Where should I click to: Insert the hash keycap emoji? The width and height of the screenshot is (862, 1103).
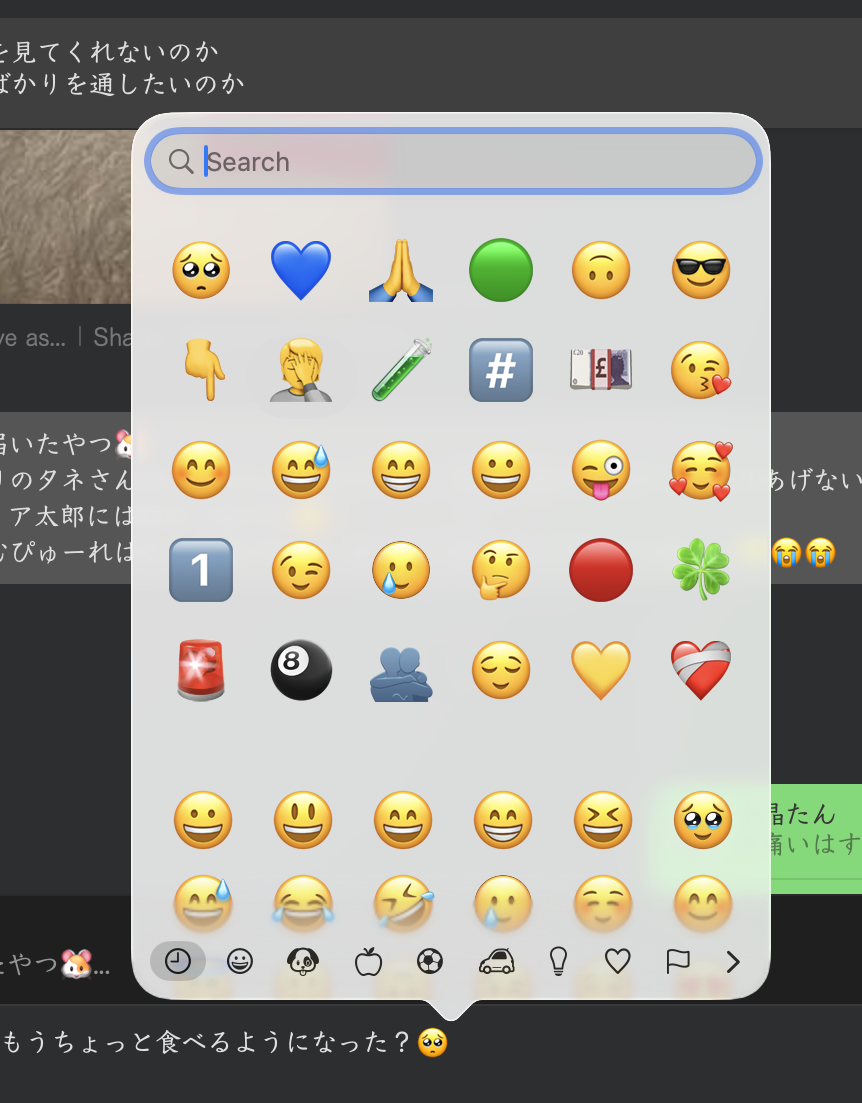tap(501, 370)
